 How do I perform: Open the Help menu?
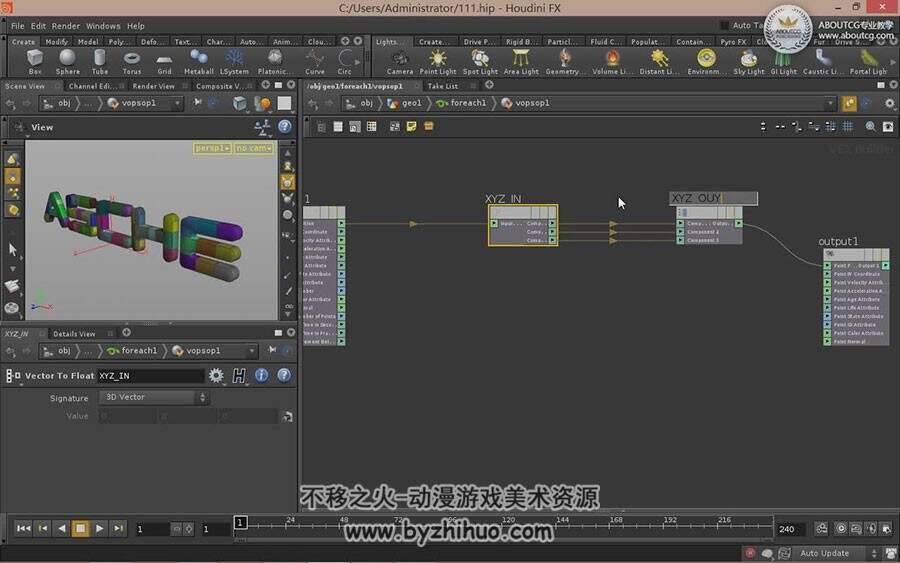pyautogui.click(x=136, y=26)
